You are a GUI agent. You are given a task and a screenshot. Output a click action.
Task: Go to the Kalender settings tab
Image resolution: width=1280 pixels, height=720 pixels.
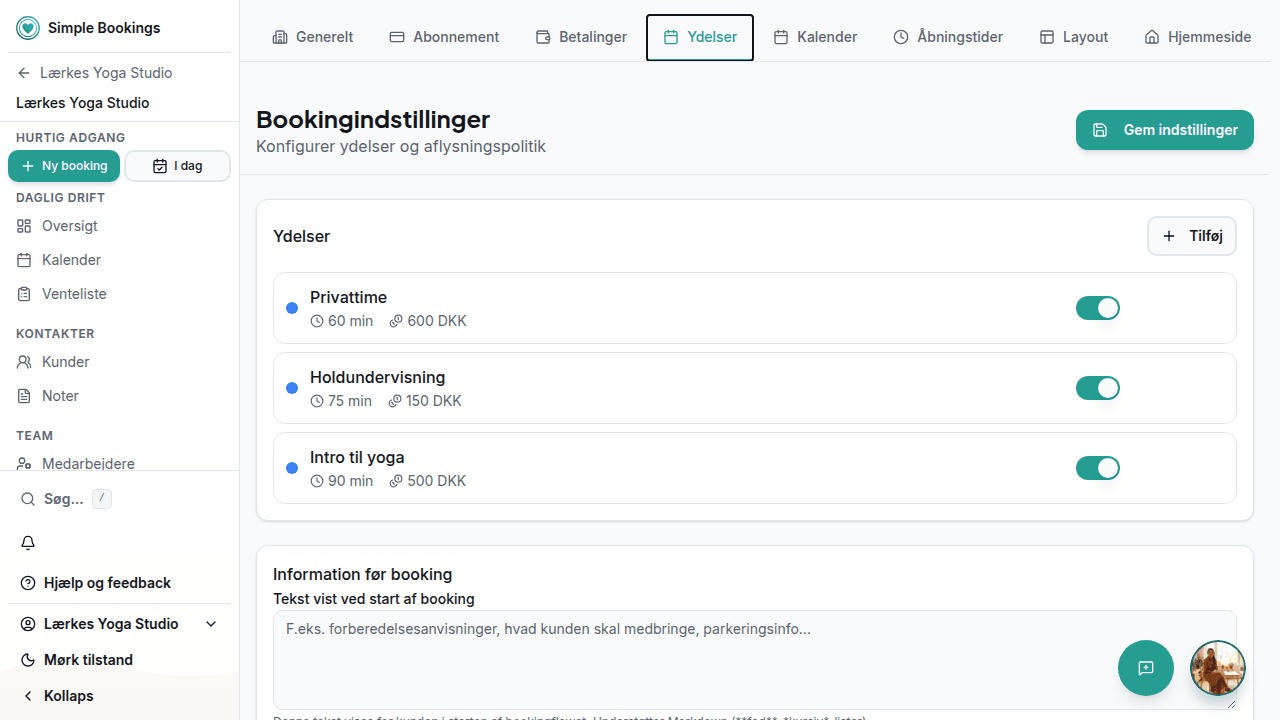pos(815,37)
